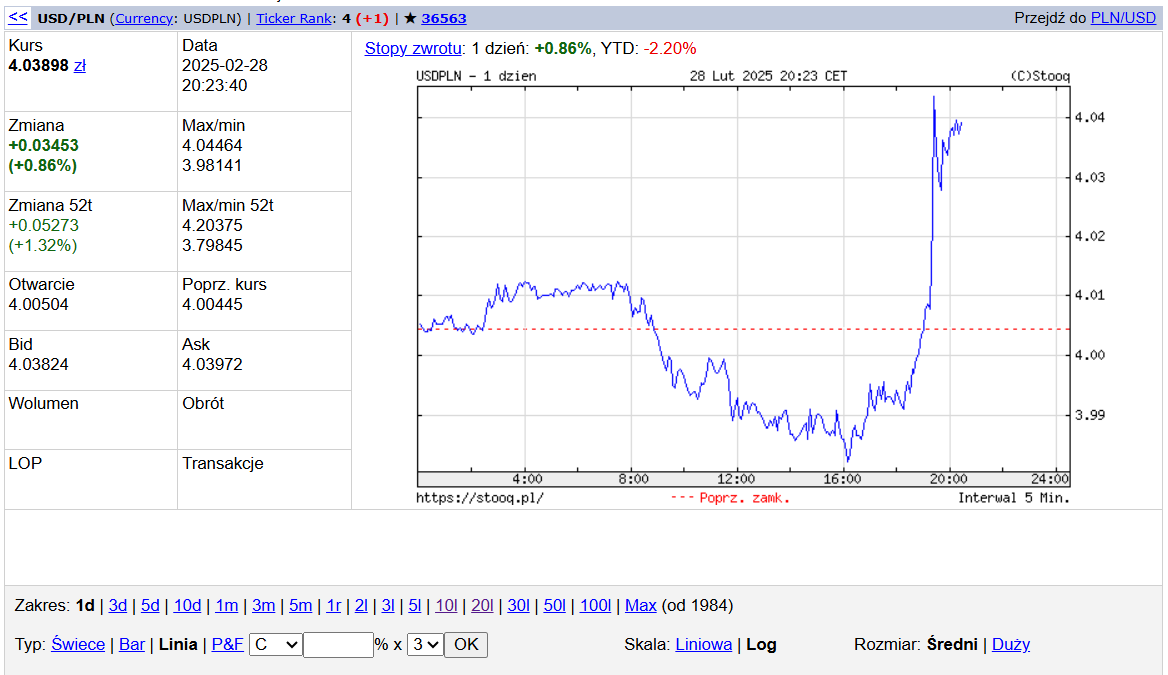Open the Stopy zwrotu returns link
1168x675 pixels.
coord(413,48)
